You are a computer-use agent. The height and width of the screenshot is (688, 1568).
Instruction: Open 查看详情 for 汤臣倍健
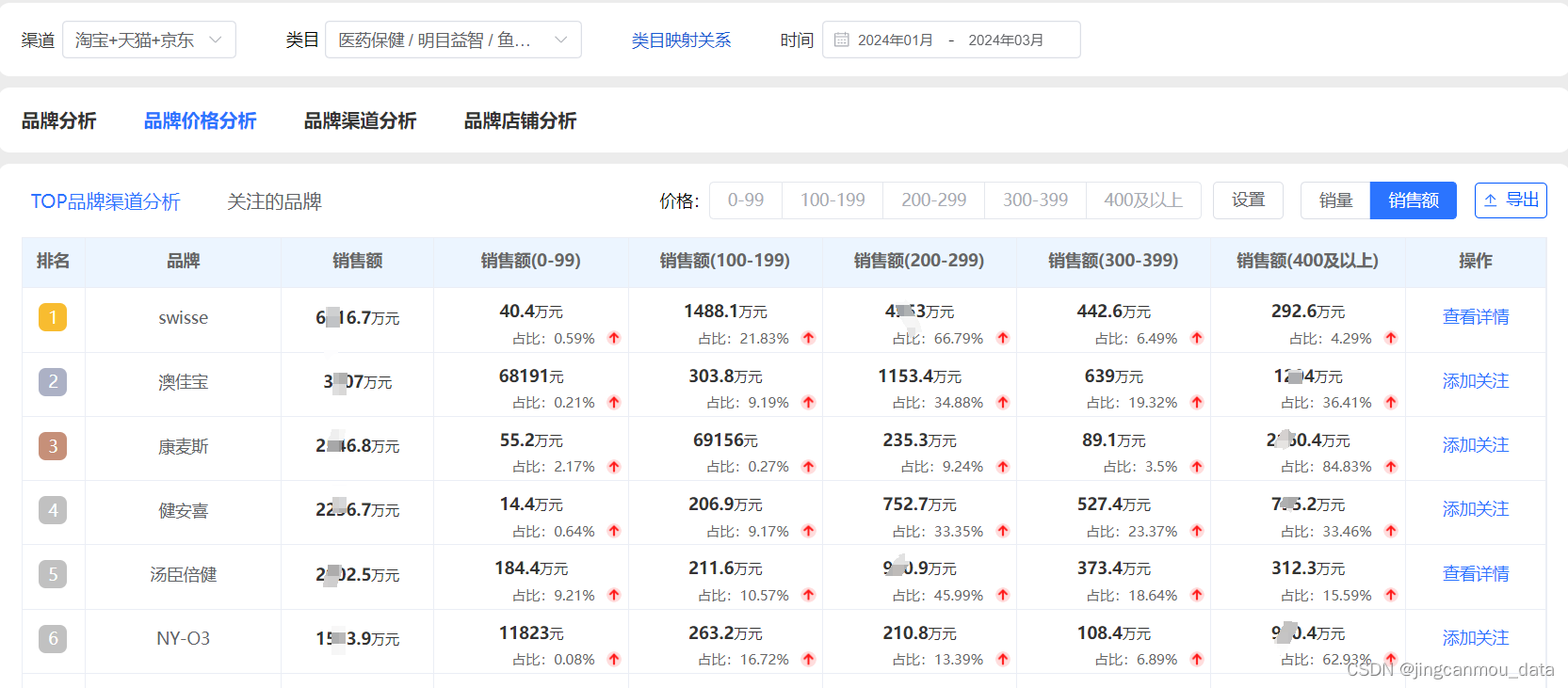[1476, 574]
